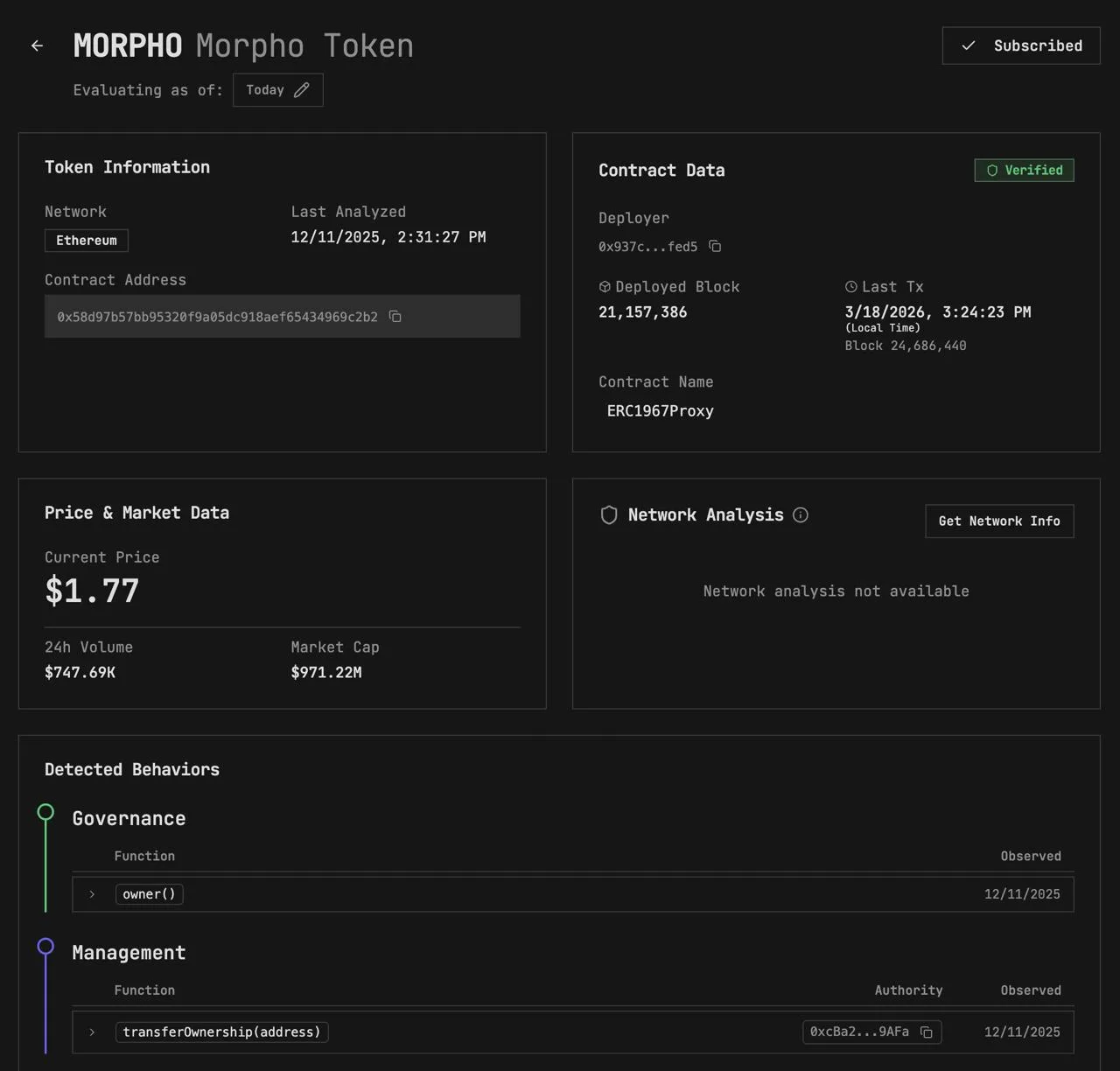Open the info tooltip next to Network Analysis
Viewport: 1120px width, 1071px height.
point(800,515)
